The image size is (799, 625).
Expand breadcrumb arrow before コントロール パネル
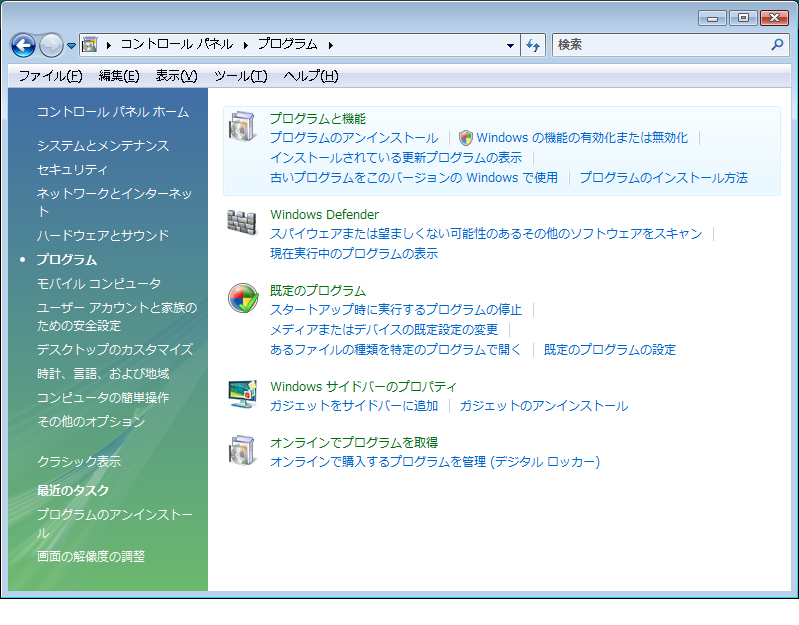(x=109, y=45)
